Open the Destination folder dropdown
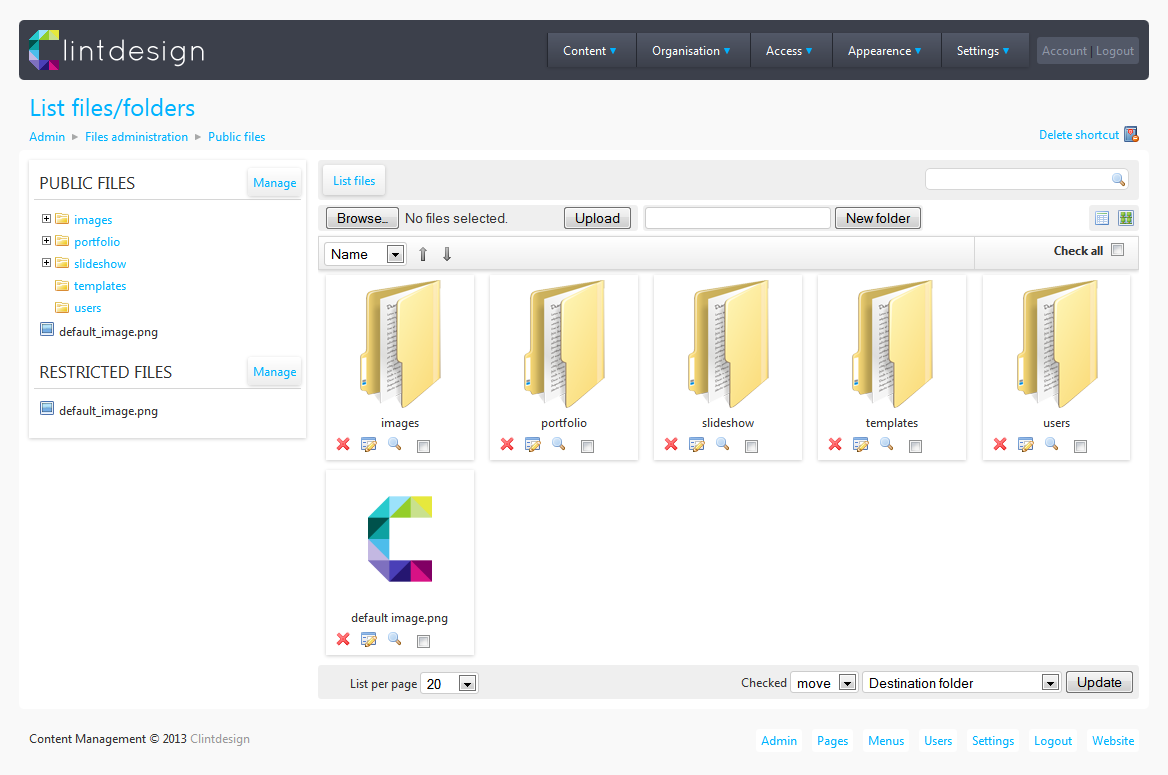 coord(961,683)
